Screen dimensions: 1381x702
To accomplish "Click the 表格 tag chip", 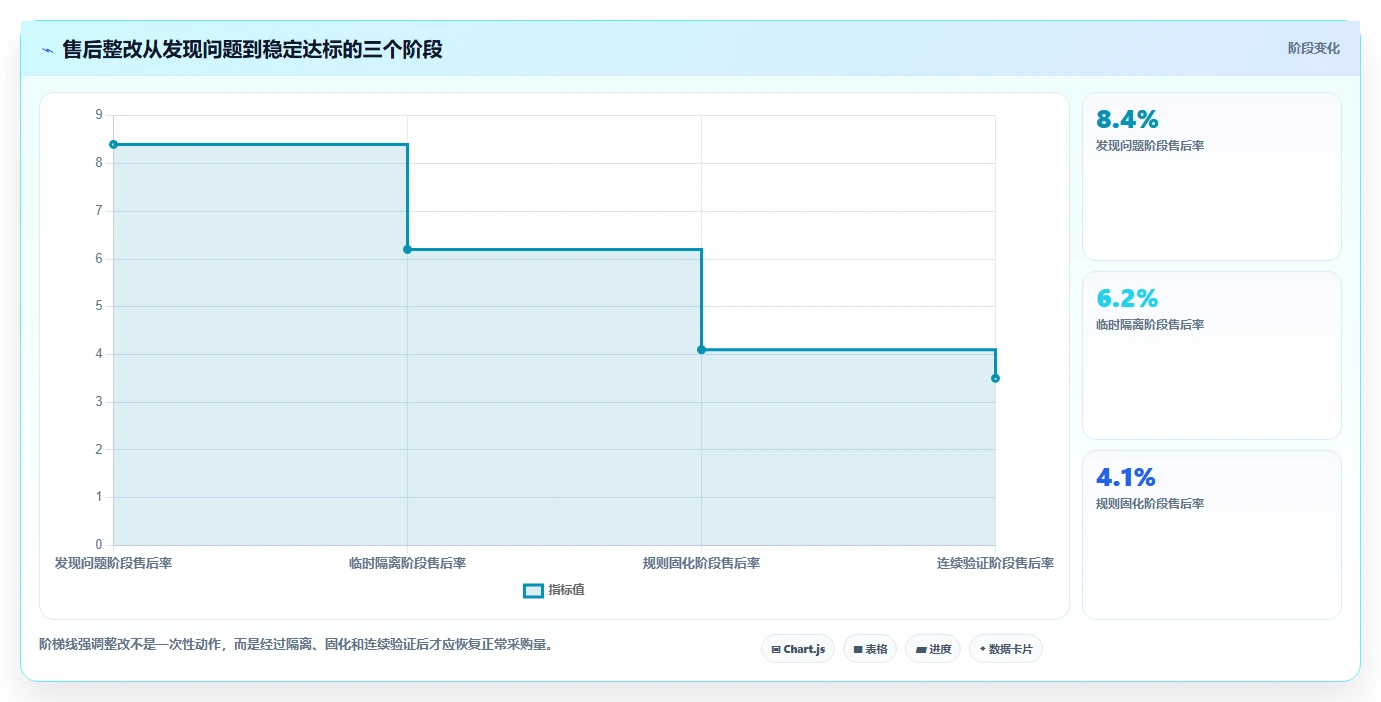I will click(x=870, y=649).
